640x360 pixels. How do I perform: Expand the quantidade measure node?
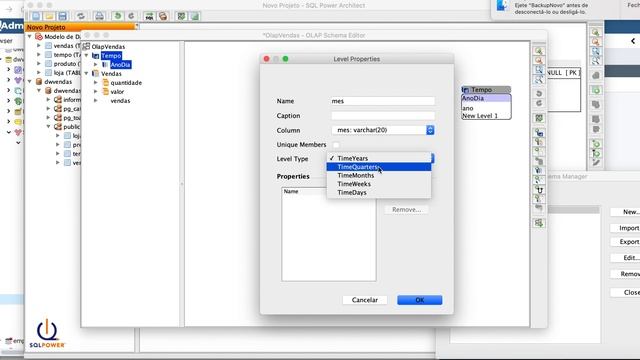pos(96,82)
